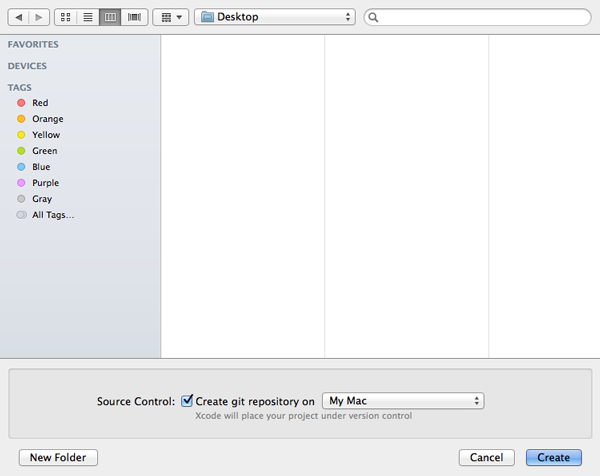600x476 pixels.
Task: Select column view mode
Action: [x=110, y=18]
